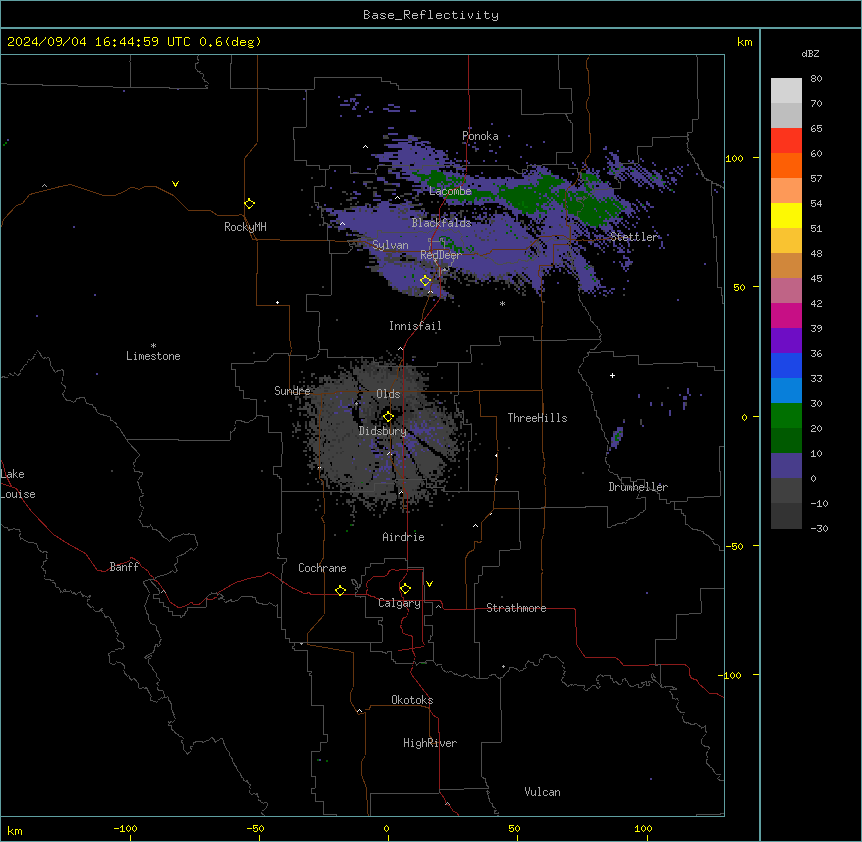Click the Base_Reflectivity title

[x=431, y=15]
